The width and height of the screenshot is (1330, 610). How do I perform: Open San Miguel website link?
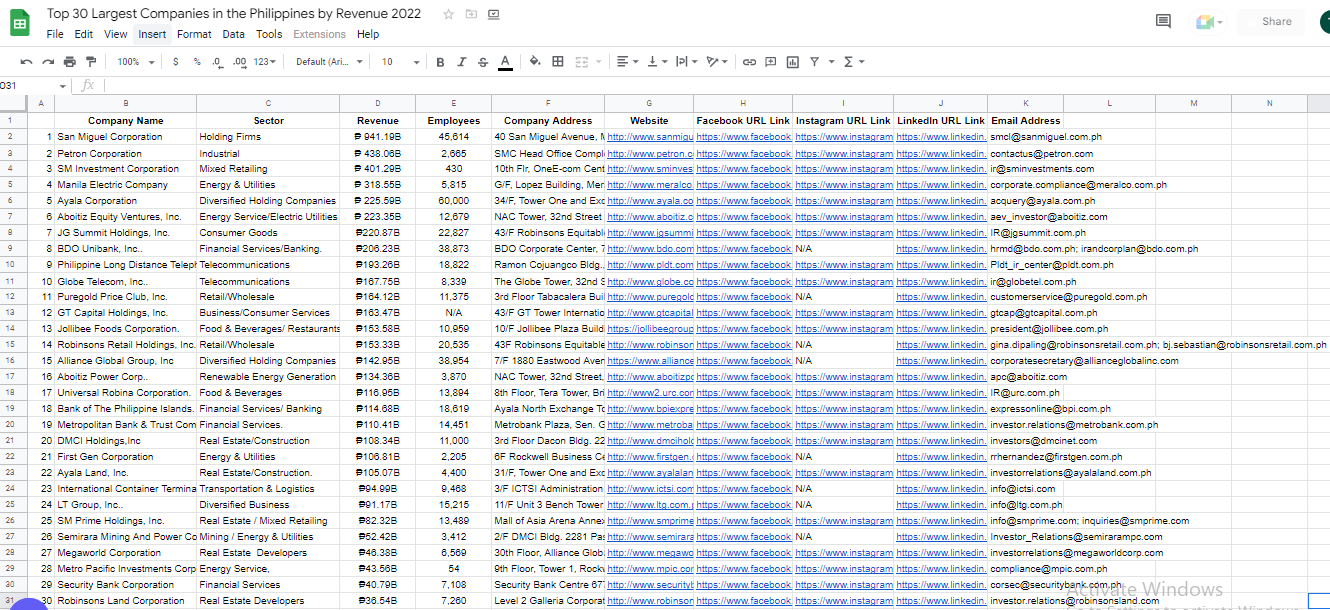point(650,137)
